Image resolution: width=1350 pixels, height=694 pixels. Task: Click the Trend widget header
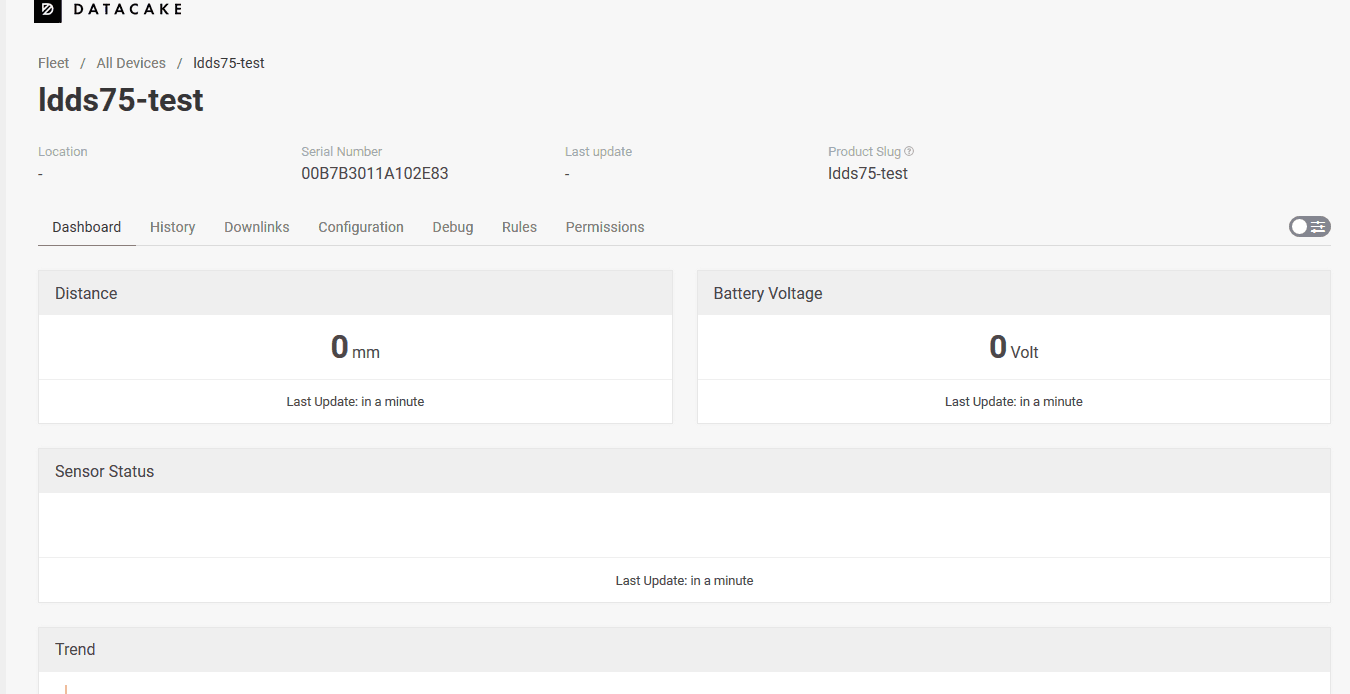coord(684,649)
